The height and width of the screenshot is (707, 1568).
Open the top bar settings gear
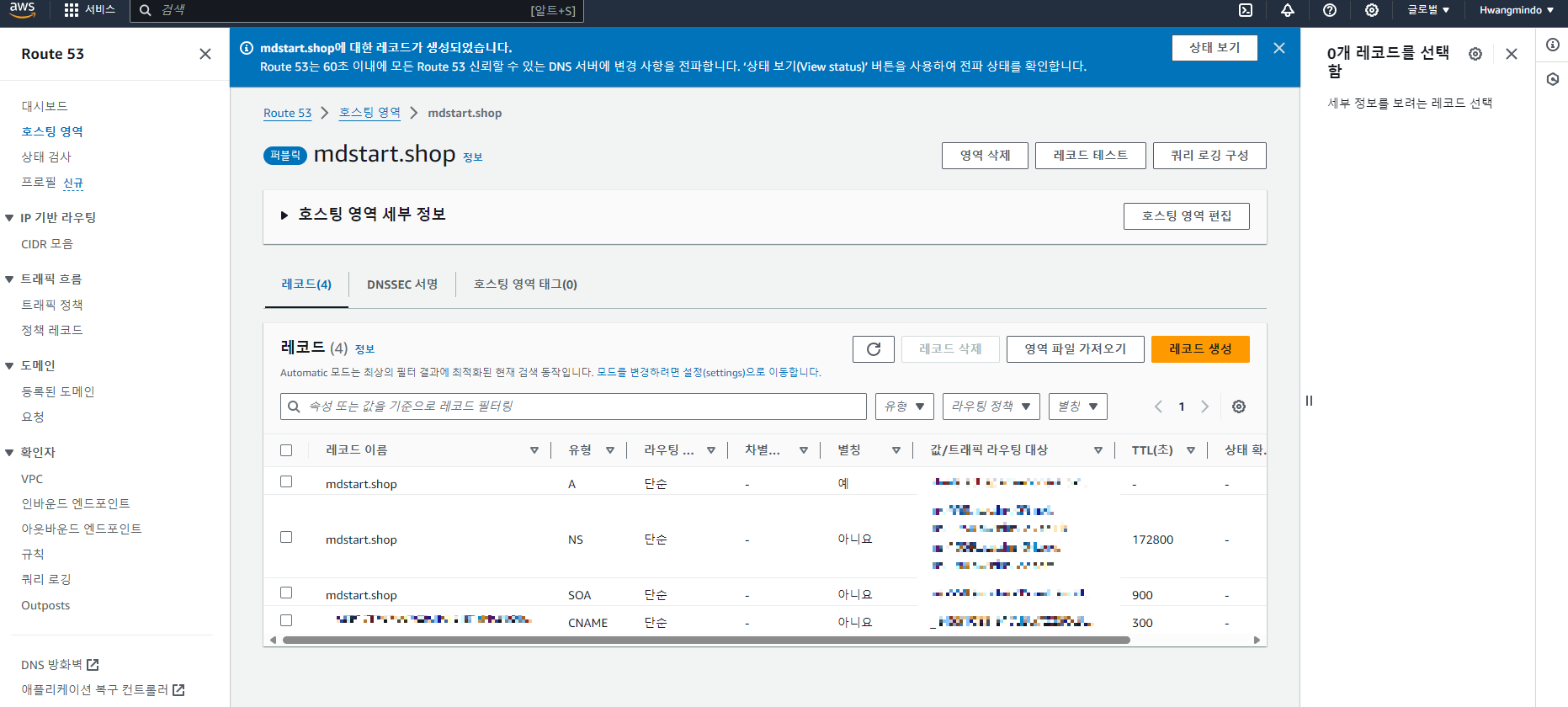pyautogui.click(x=1372, y=10)
